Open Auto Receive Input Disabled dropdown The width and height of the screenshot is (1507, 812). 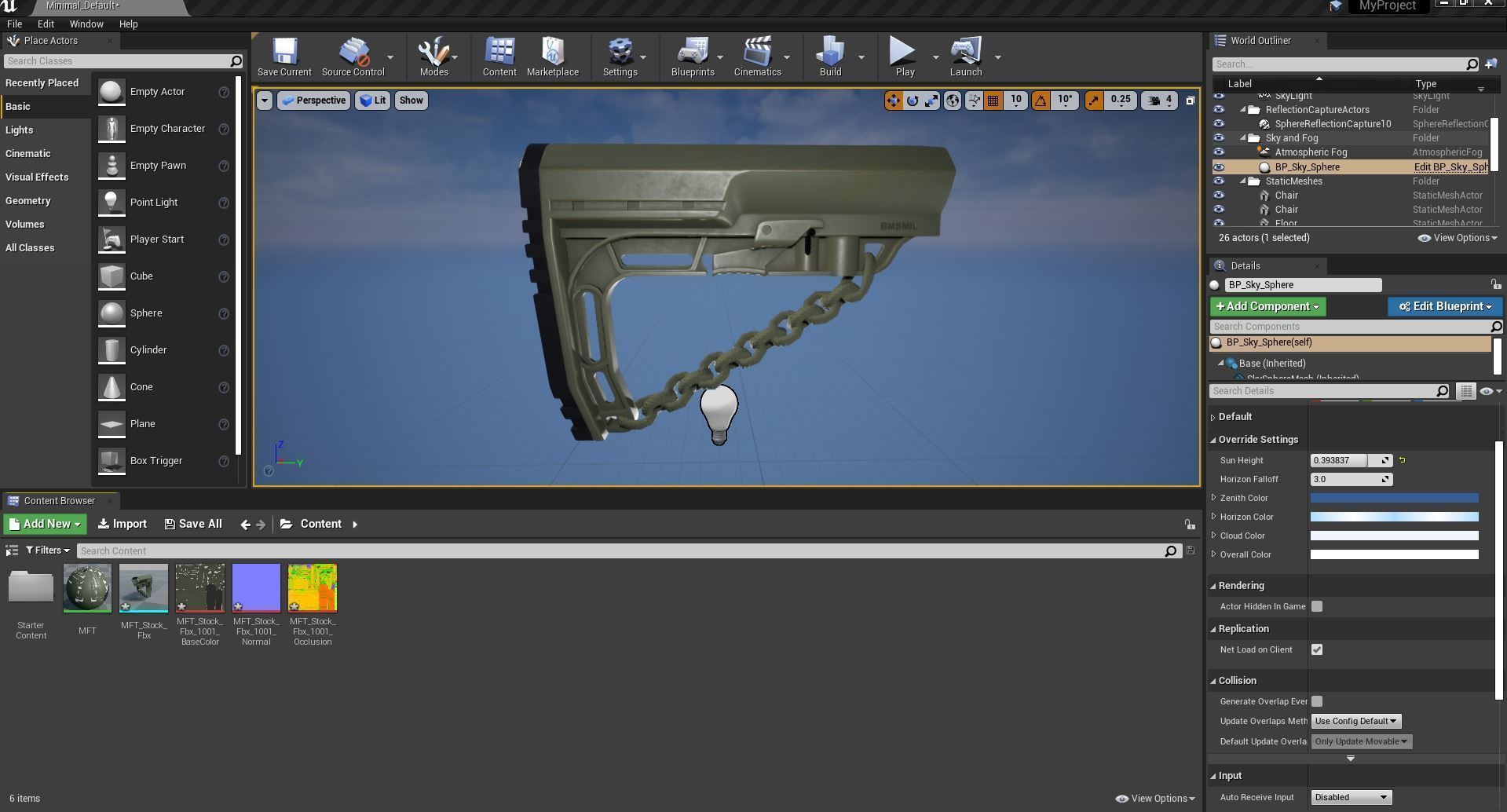tap(1351, 797)
